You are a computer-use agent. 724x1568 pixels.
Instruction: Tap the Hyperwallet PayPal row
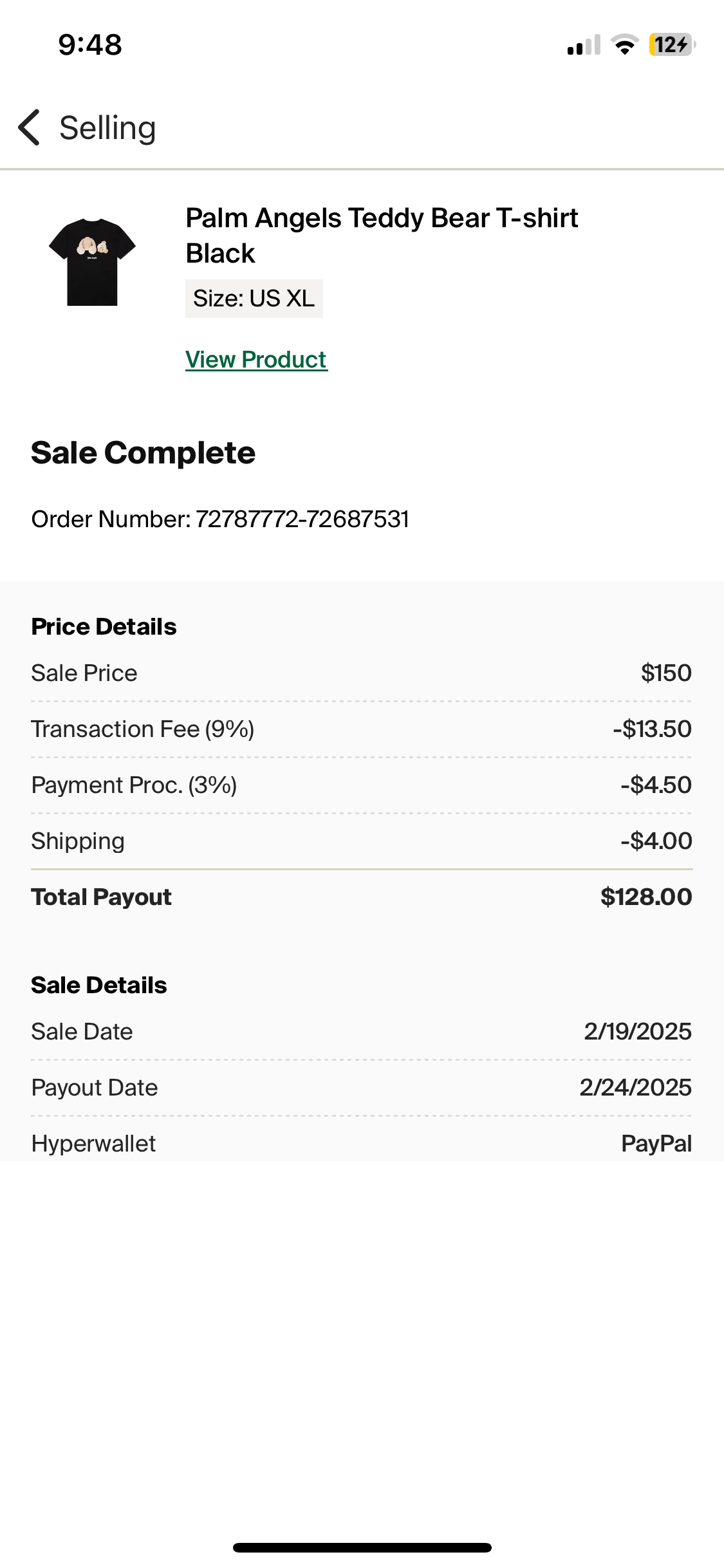coord(361,1144)
